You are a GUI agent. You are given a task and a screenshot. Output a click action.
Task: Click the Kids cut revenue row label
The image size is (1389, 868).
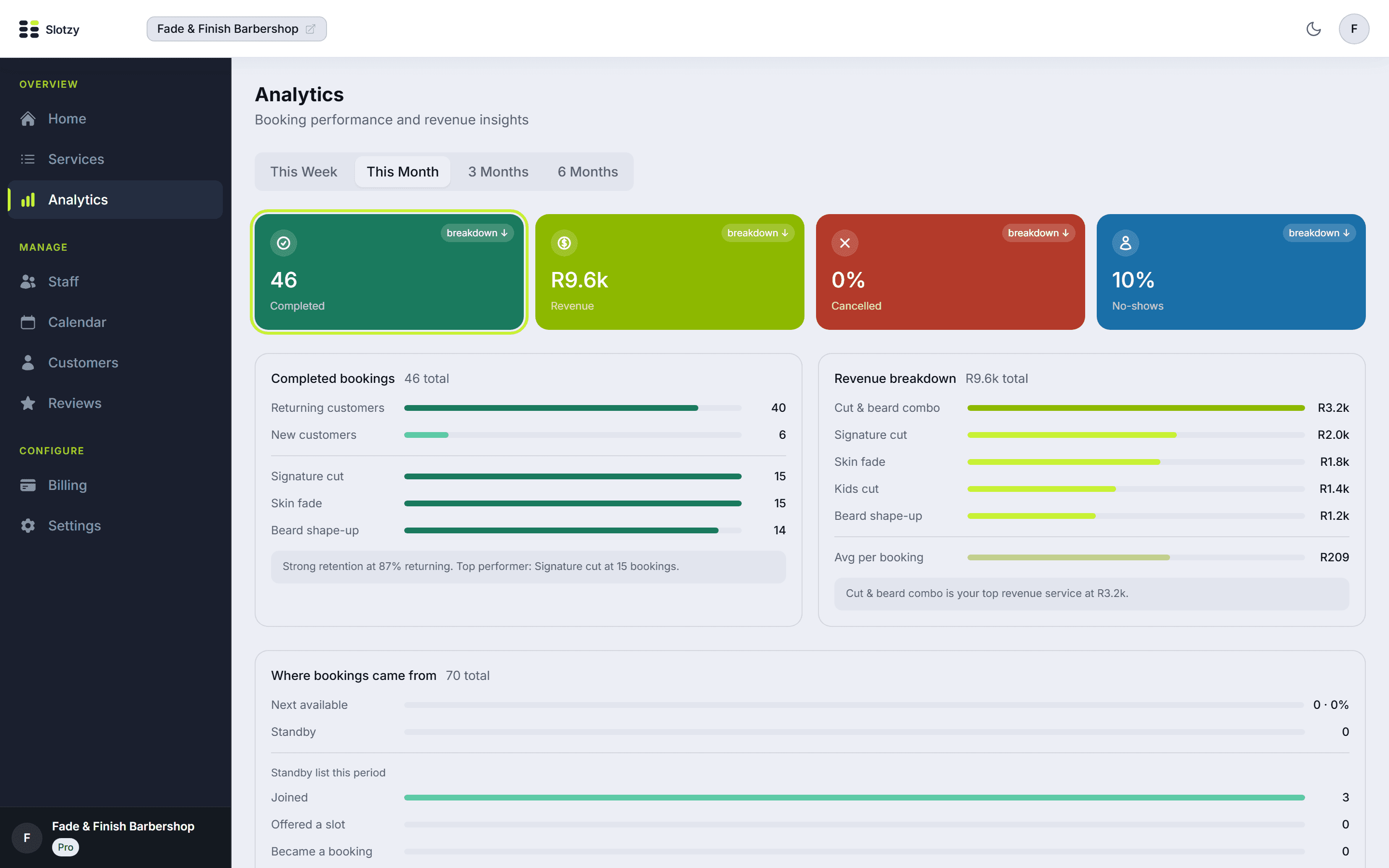[x=857, y=489]
